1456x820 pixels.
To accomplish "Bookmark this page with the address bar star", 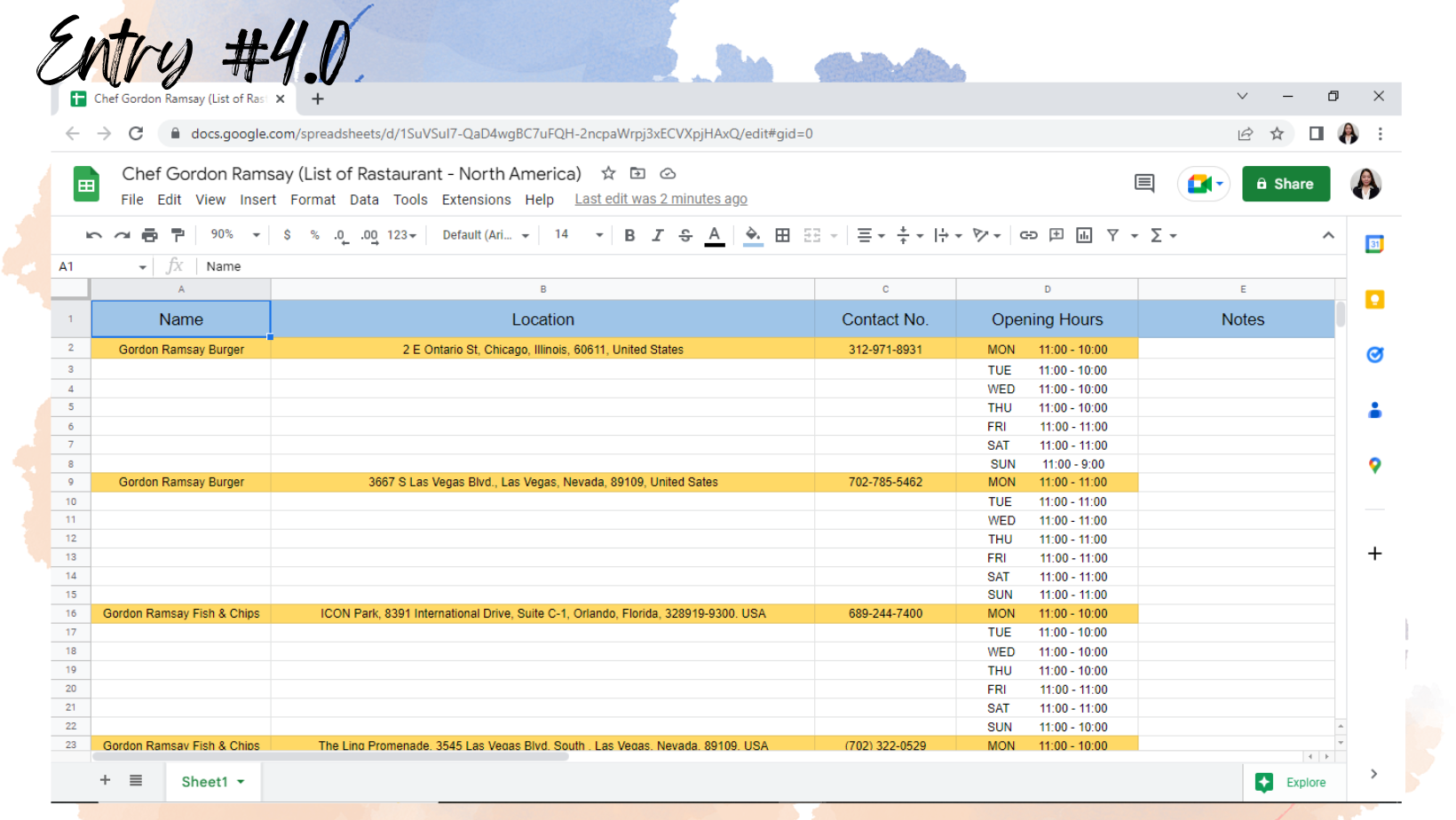I will tap(1277, 134).
